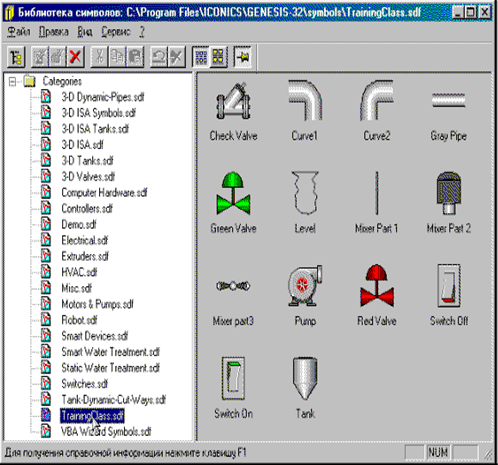Open the Файл menu
498x465 pixels.
pyautogui.click(x=19, y=32)
